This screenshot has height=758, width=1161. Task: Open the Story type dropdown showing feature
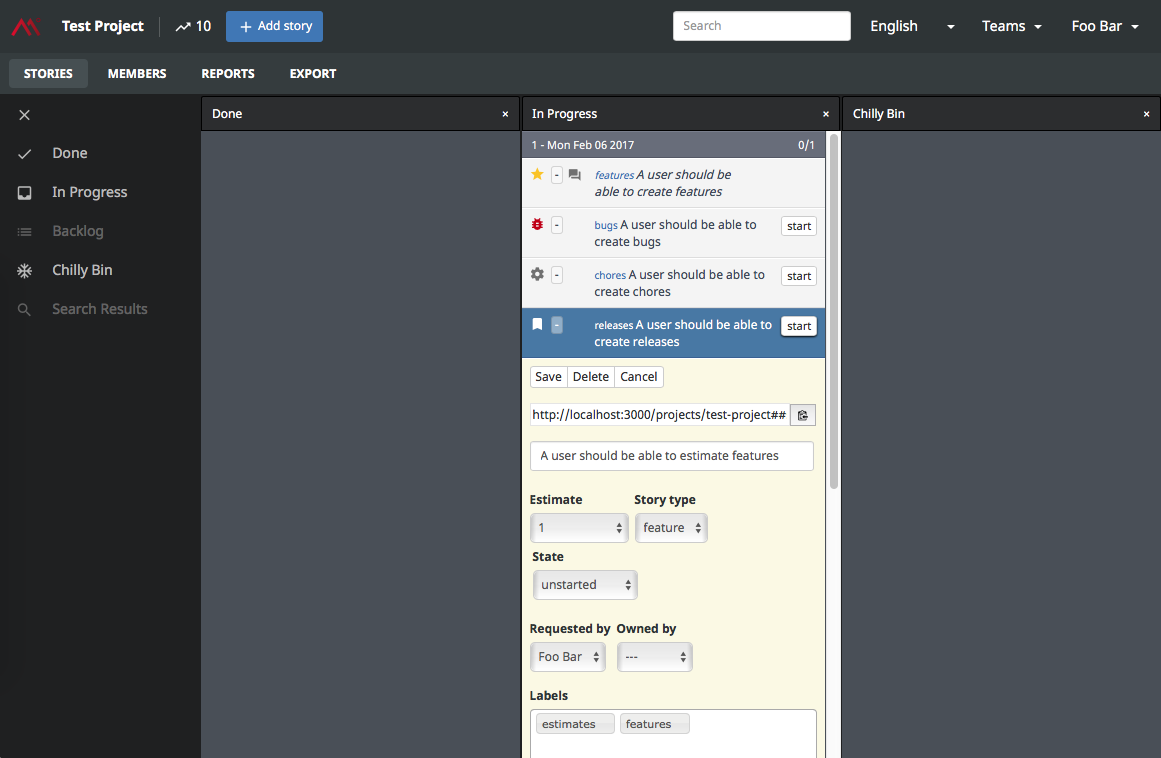click(671, 527)
